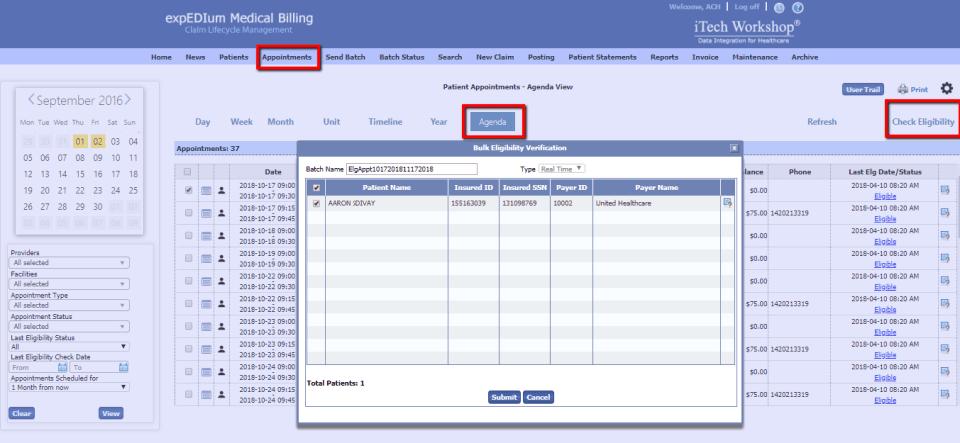Screen dimensions: 960x443
Task: Toggle select-all checkbox in eligibility dialog
Action: 317,188
